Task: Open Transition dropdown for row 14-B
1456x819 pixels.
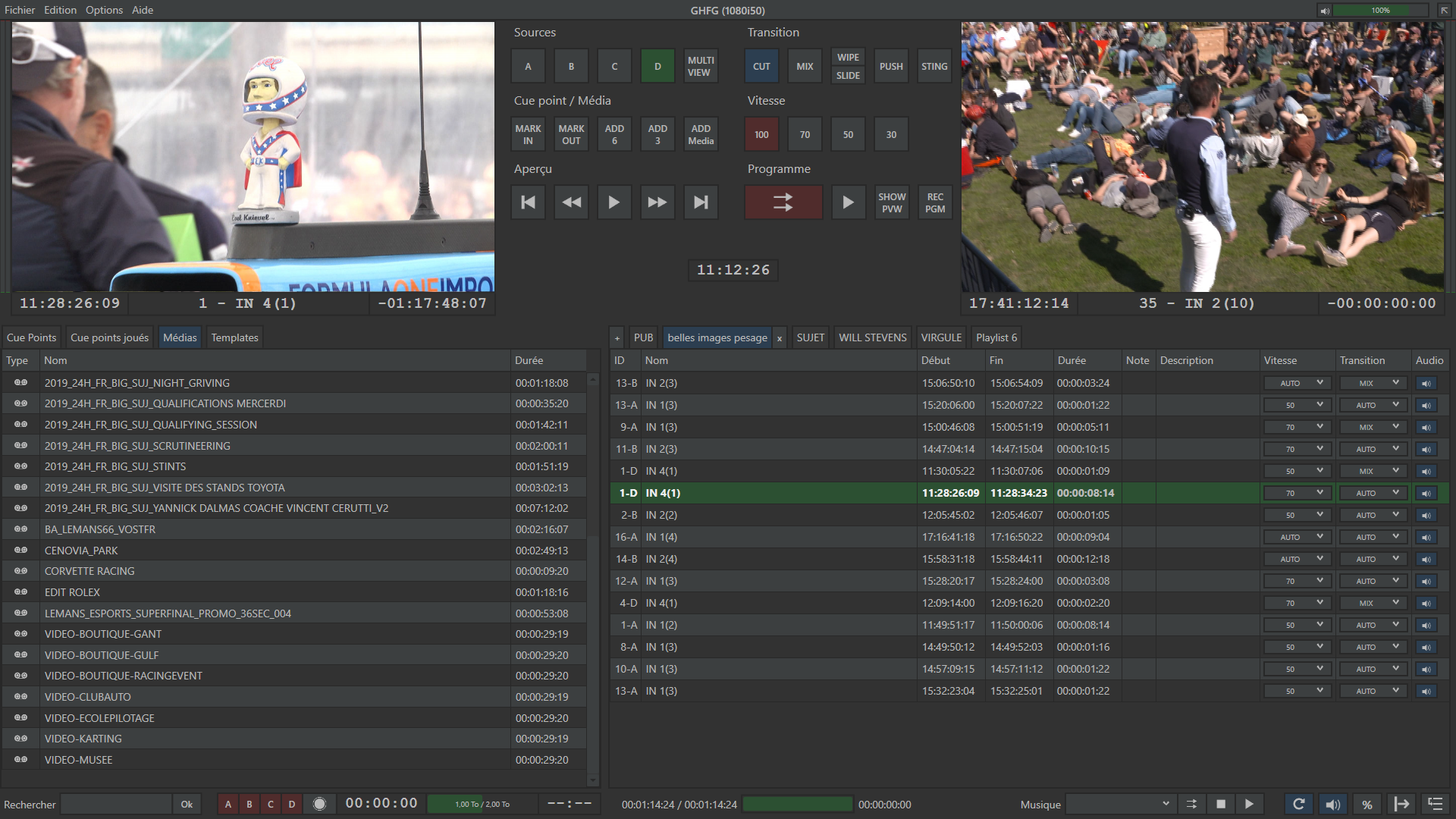Action: tap(1373, 560)
